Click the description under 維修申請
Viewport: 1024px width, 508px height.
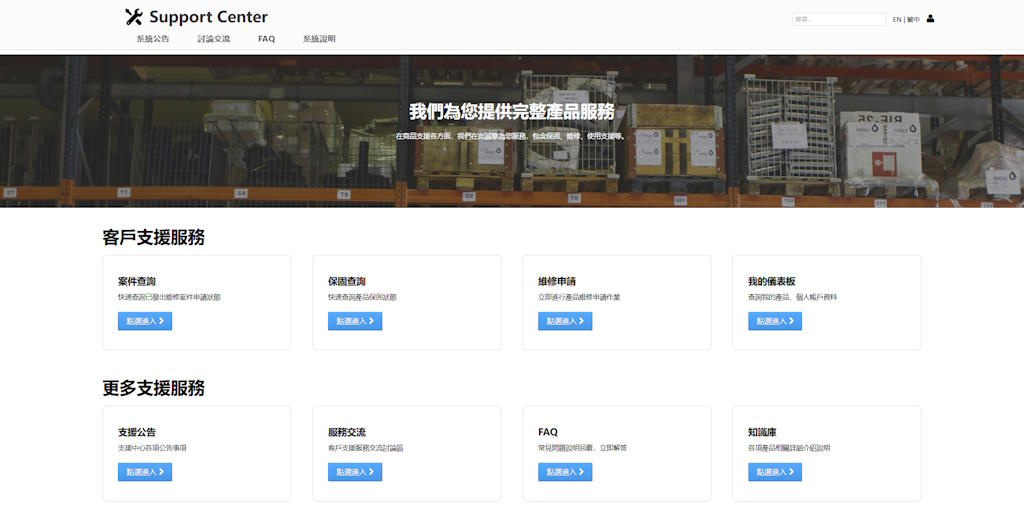(x=579, y=297)
